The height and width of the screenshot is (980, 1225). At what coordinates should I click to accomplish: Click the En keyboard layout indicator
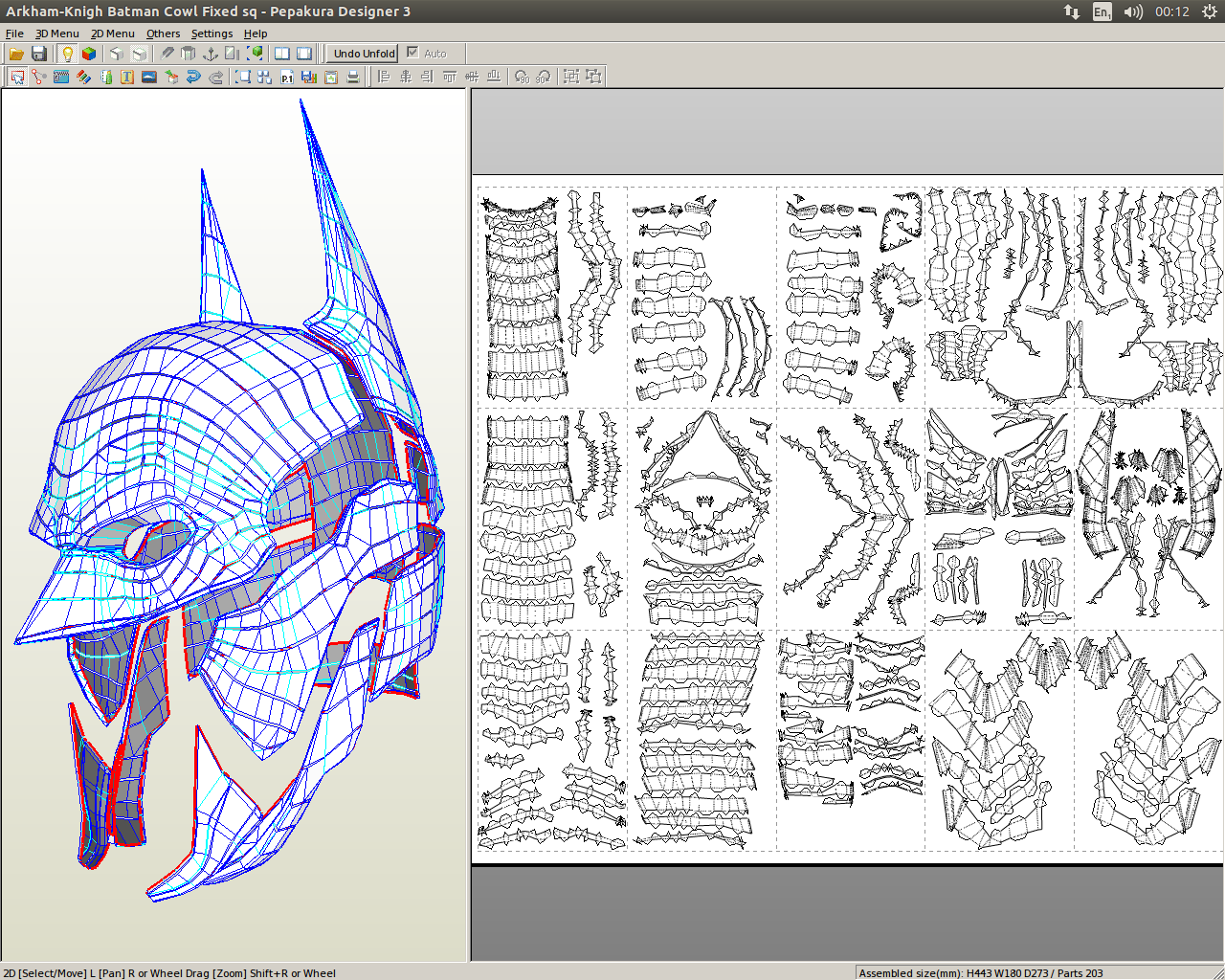pos(1102,11)
